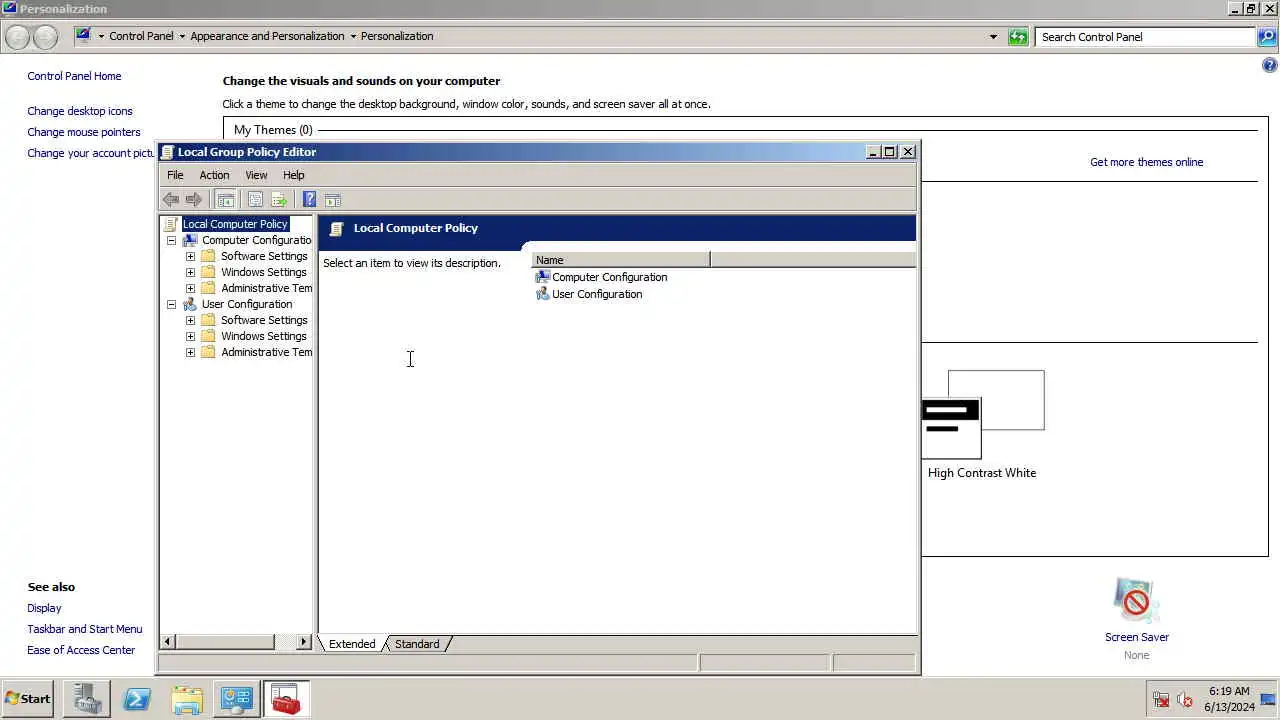This screenshot has height=720, width=1280.
Task: Open Taskbar and Start Menu link
Action: coord(85,629)
